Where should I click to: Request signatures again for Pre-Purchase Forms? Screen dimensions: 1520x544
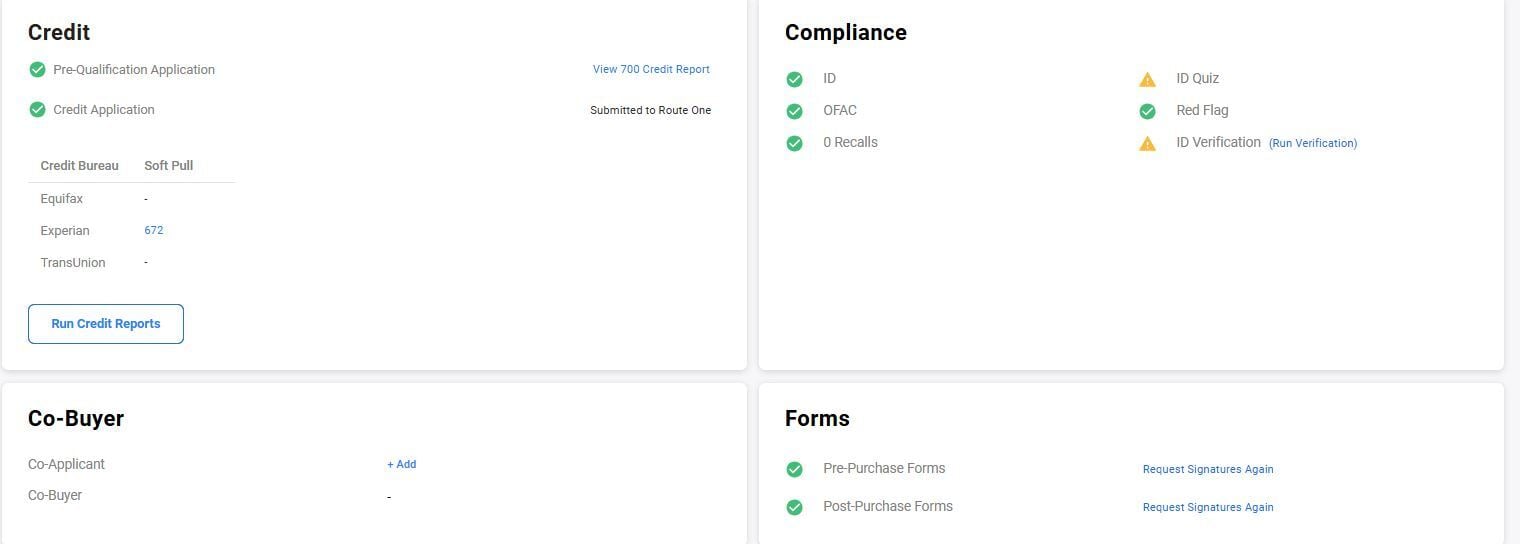[1208, 469]
